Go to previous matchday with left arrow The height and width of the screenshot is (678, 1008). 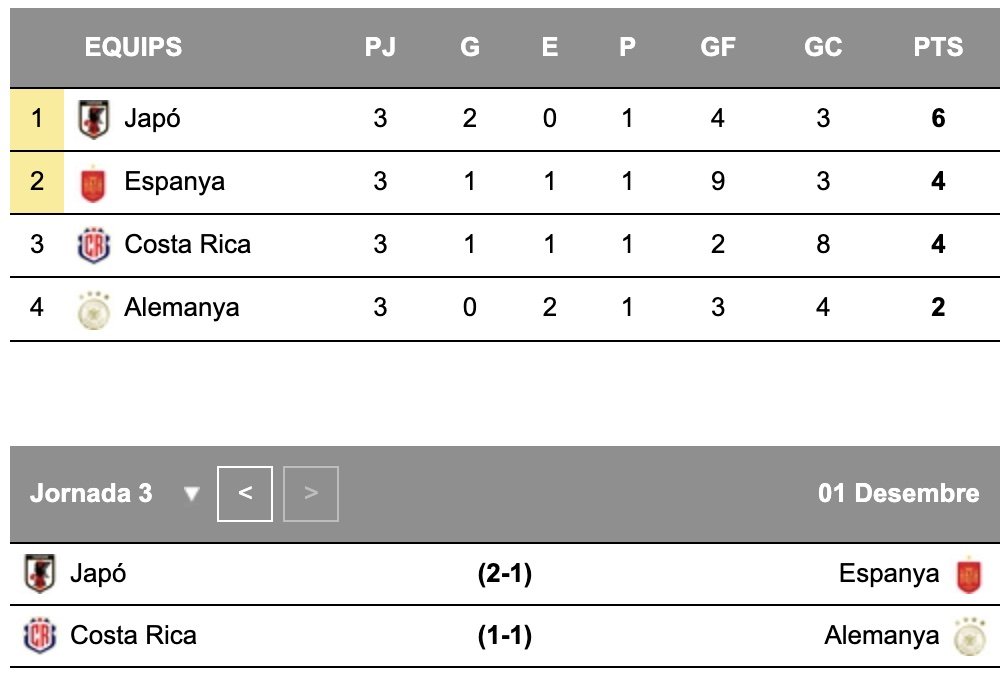click(245, 494)
